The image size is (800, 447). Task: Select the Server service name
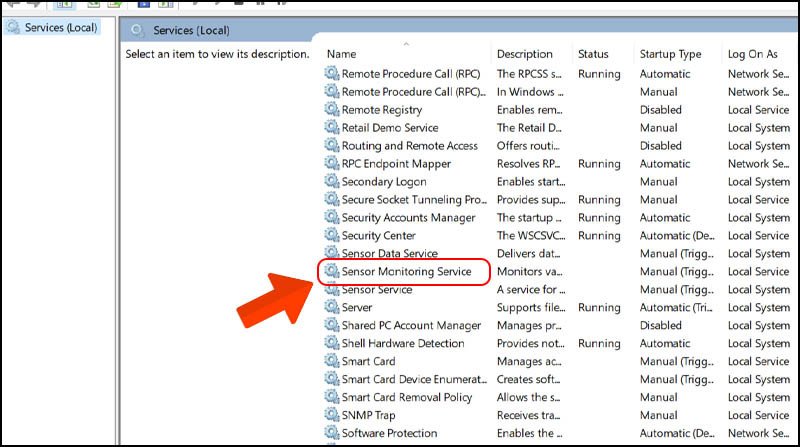pos(357,307)
